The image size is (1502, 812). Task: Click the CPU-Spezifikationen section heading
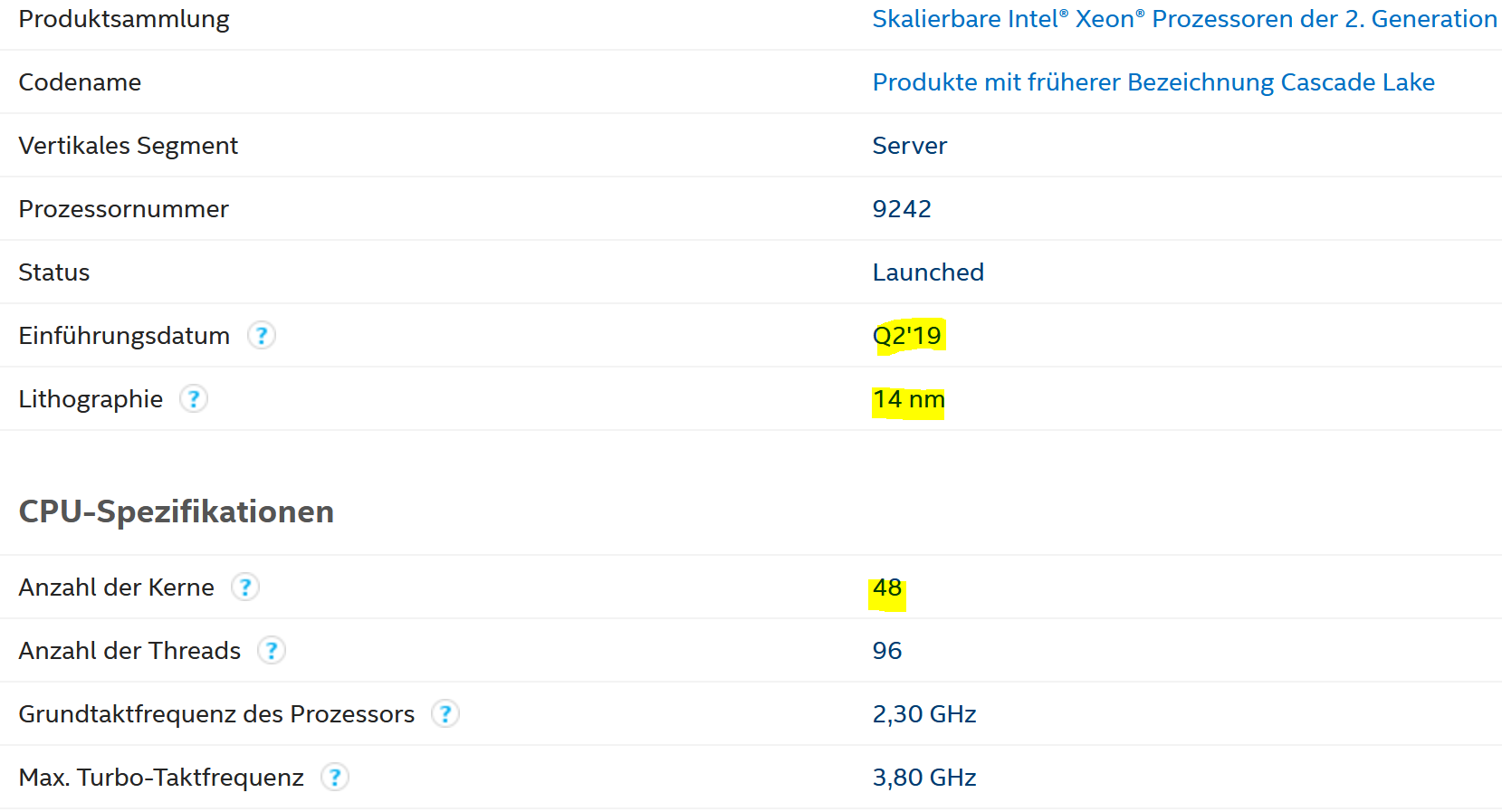point(177,511)
